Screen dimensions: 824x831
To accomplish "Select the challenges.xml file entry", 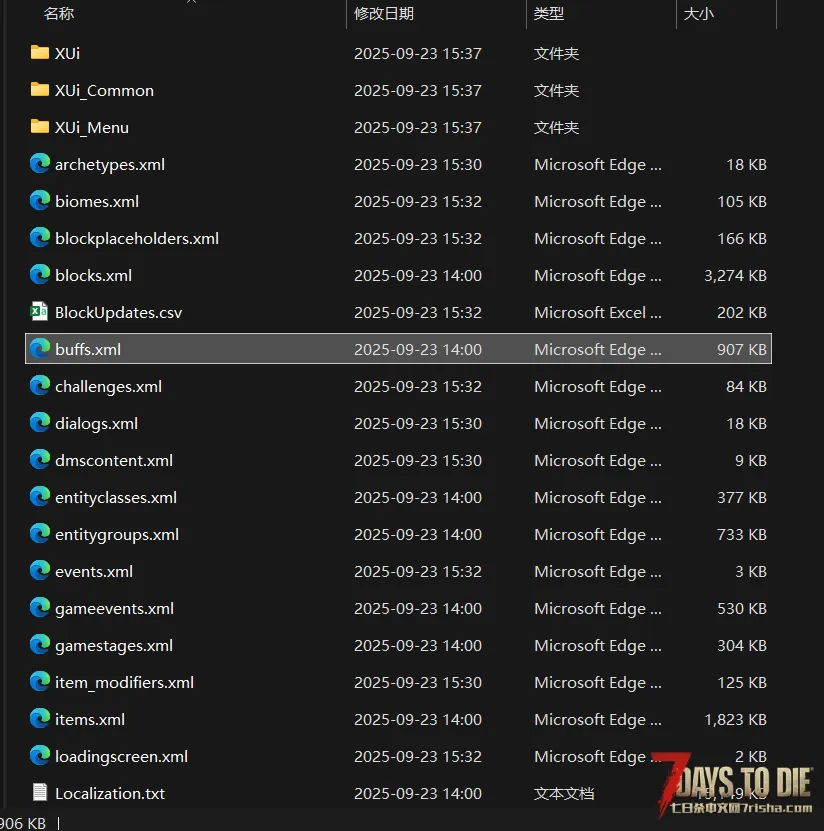I will (x=108, y=386).
